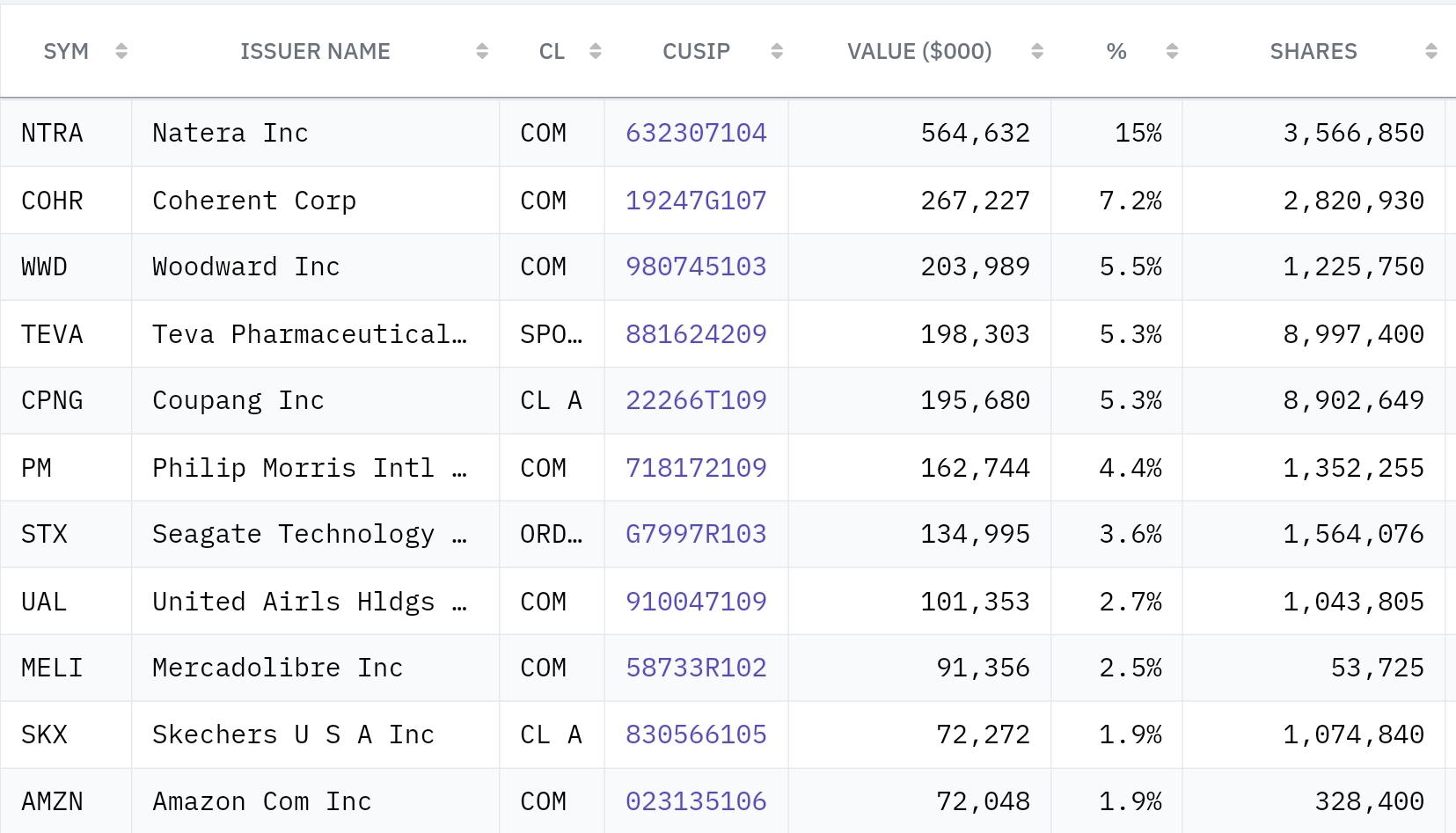Click the truncated ORD… class cell for Seagate
1456x833 pixels.
pyautogui.click(x=552, y=534)
